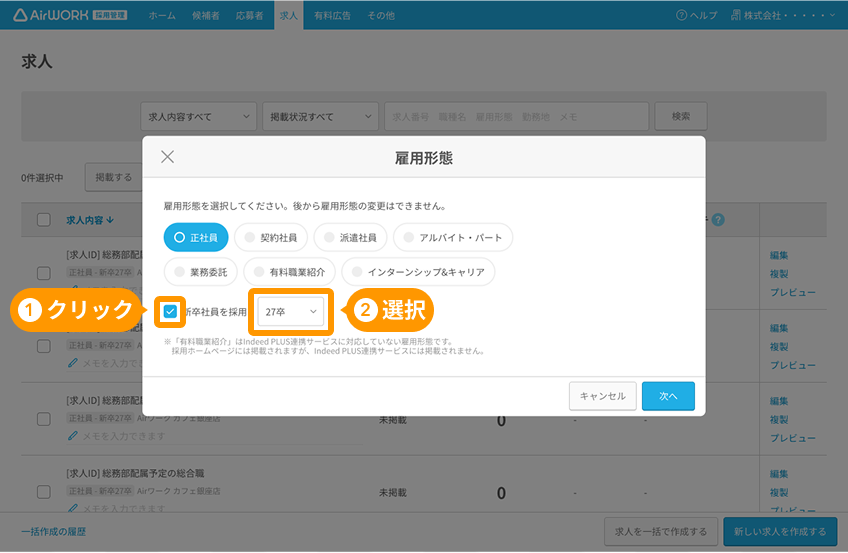Click 複製 link in second job row
The height and width of the screenshot is (553, 848).
(x=779, y=347)
